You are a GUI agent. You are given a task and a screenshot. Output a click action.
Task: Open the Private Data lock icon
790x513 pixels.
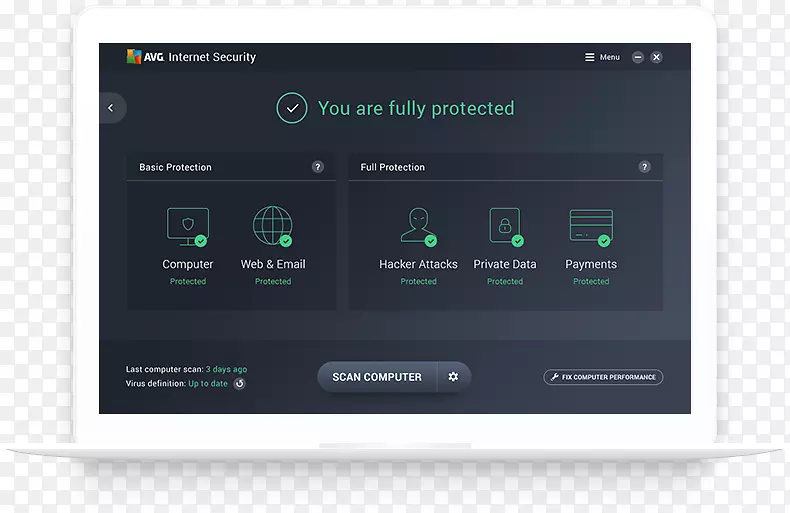click(x=505, y=227)
